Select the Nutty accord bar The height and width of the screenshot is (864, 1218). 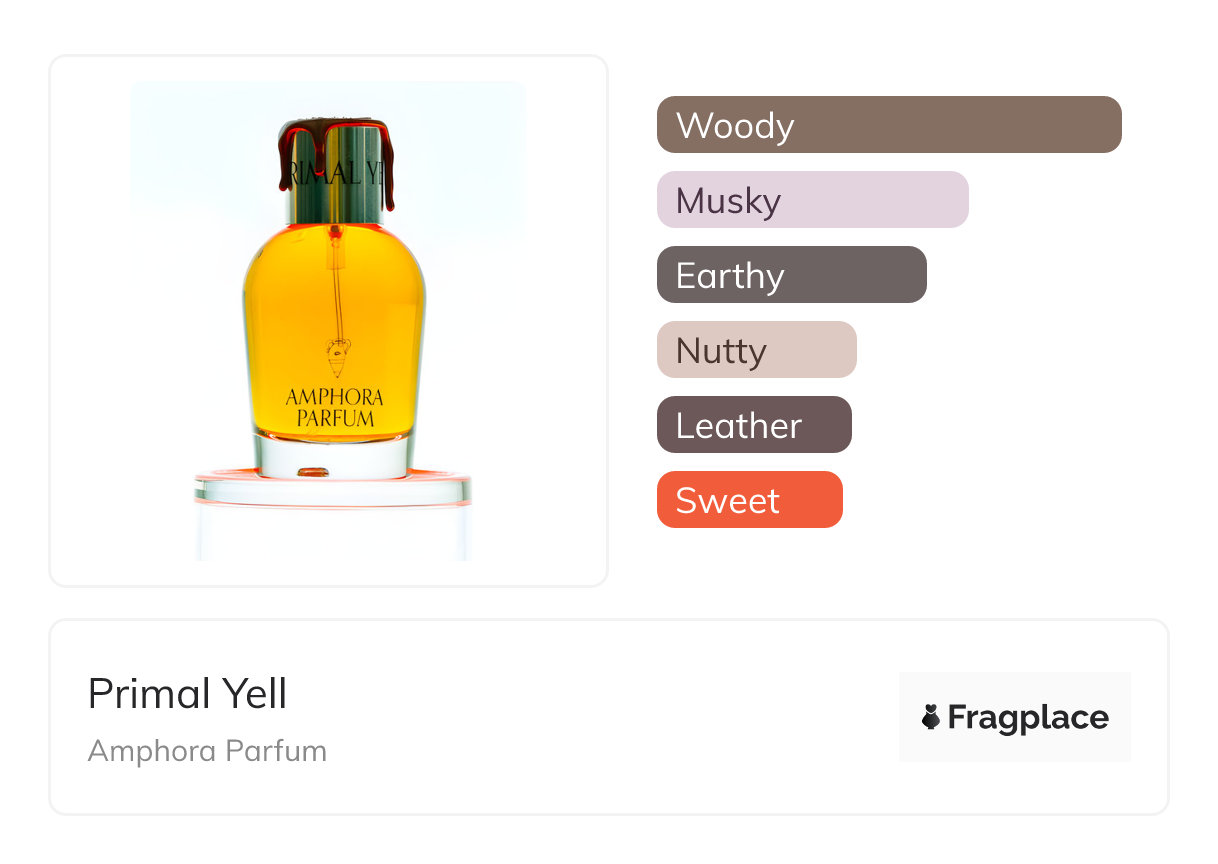pyautogui.click(x=756, y=350)
